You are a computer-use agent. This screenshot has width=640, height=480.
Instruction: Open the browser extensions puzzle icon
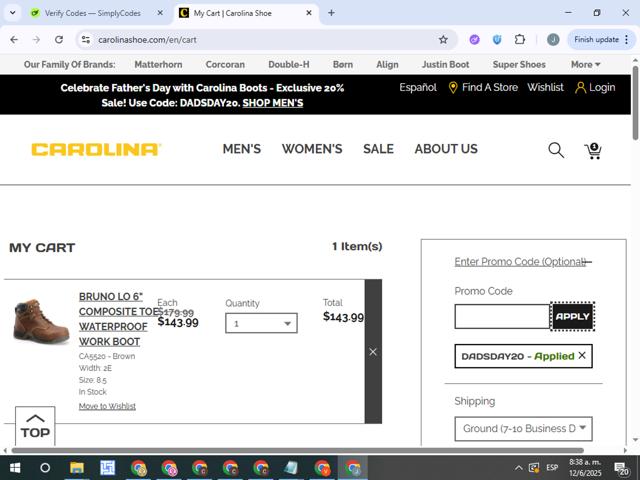520,40
